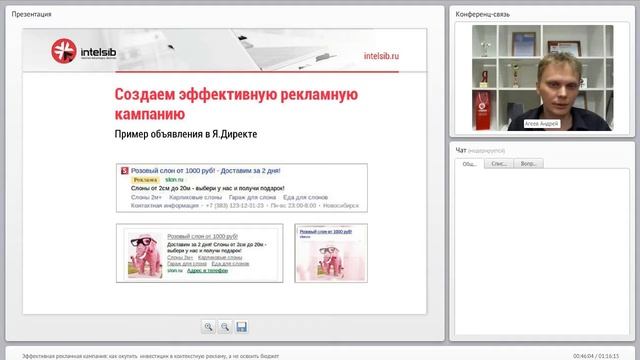
Task: Click the webcam video of the presenter
Action: point(542,78)
